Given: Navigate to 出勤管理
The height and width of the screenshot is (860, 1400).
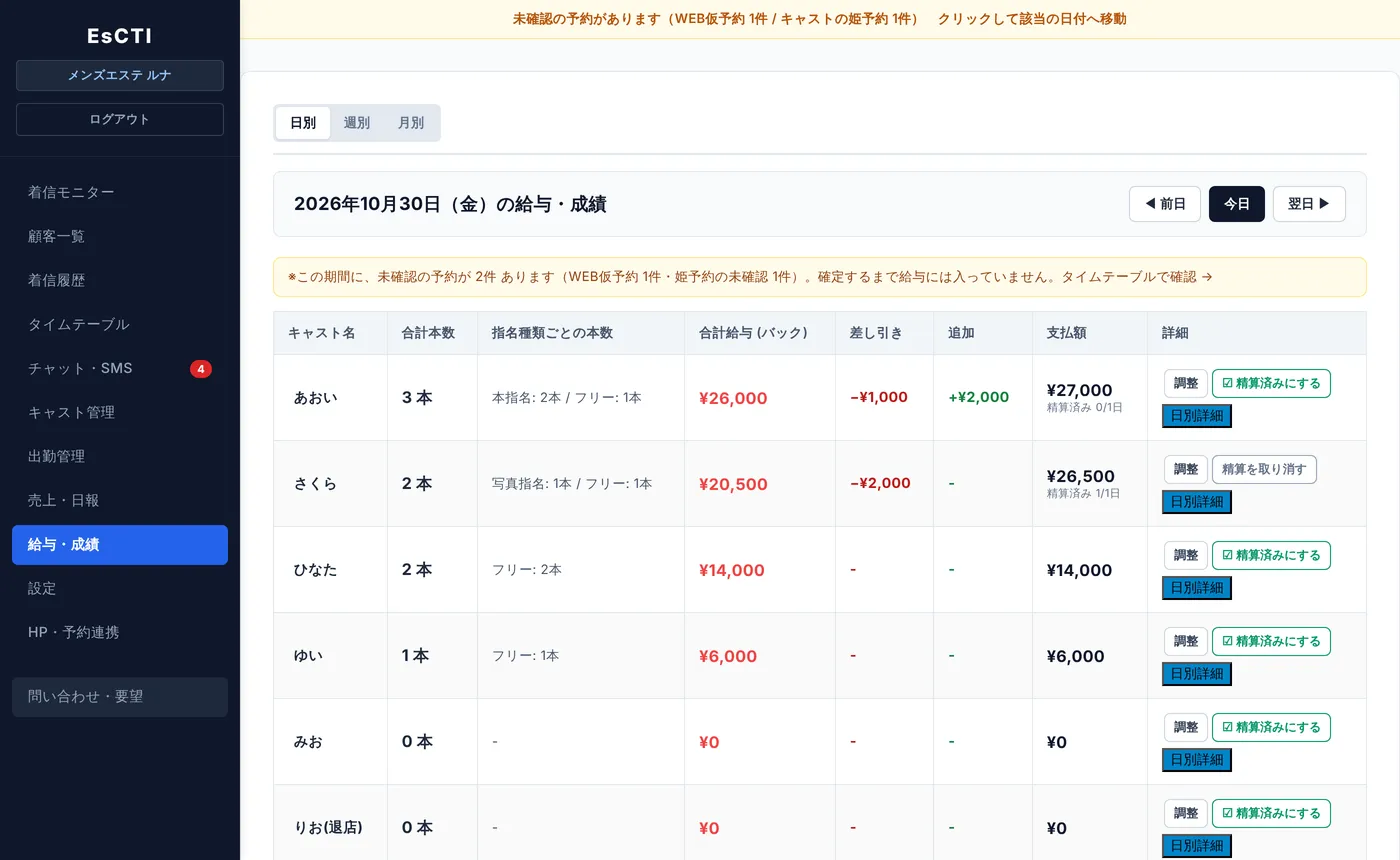Looking at the screenshot, I should pos(120,457).
